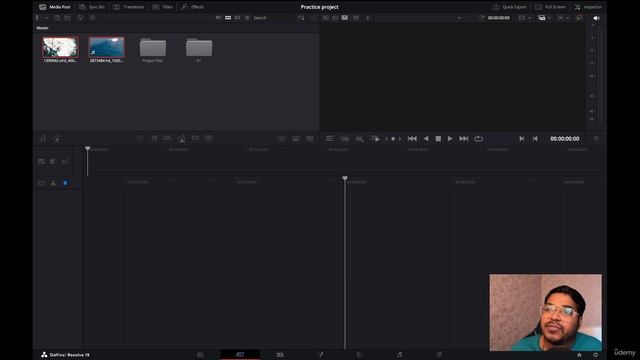Open Project Settings gear icon
Viewport: 640px width, 360px height.
point(596,355)
